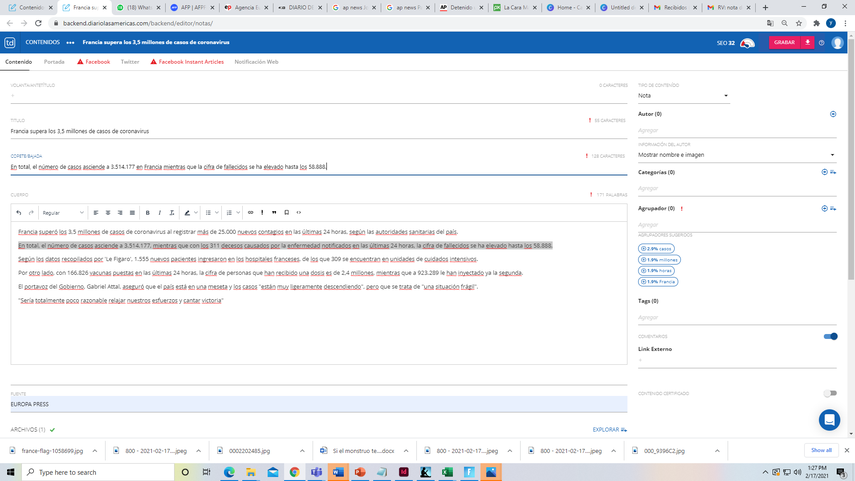
Task: Open the Regular paragraph style dropdown
Action: 64,212
